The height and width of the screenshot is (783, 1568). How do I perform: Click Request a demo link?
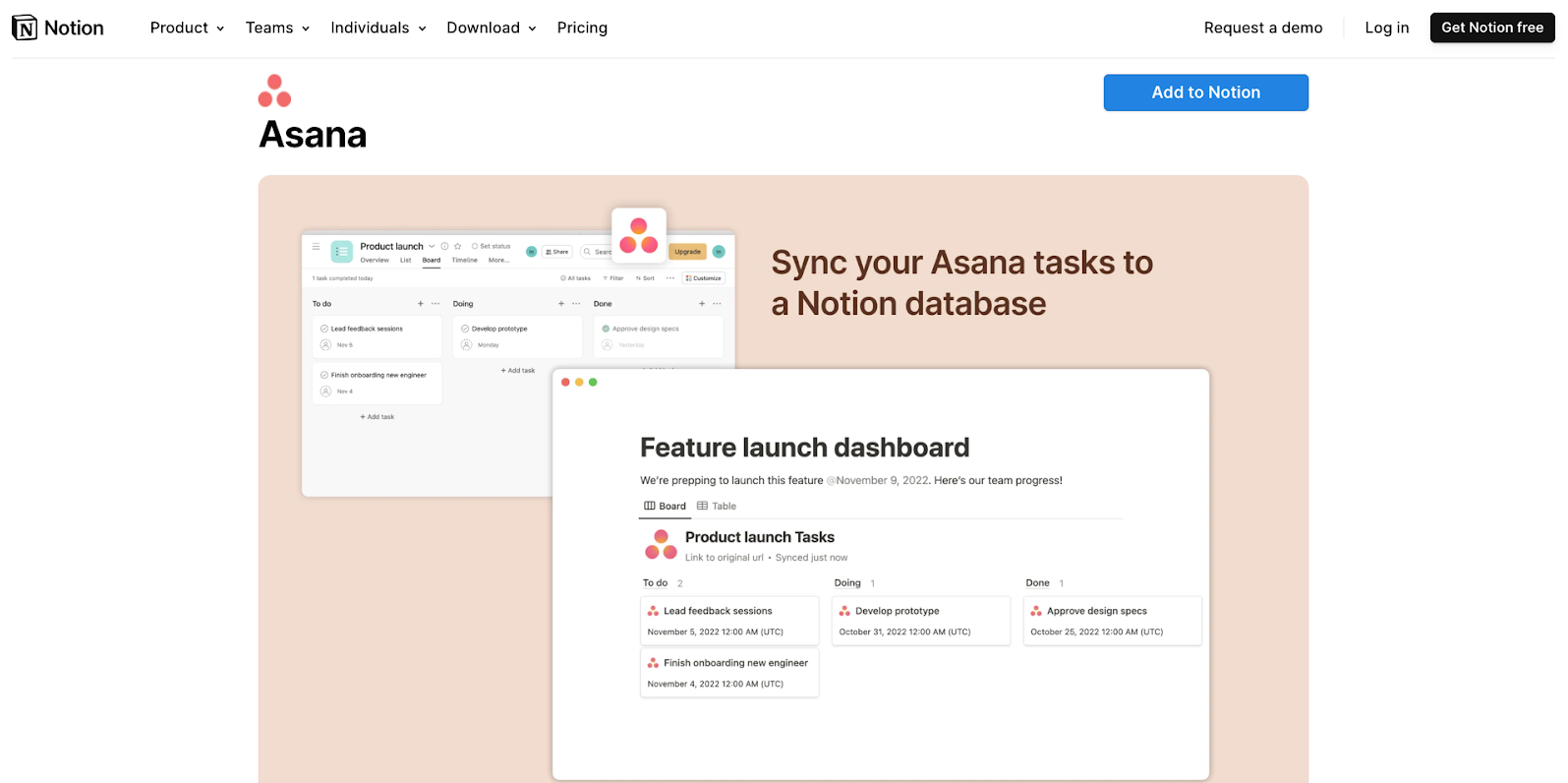[x=1262, y=28]
